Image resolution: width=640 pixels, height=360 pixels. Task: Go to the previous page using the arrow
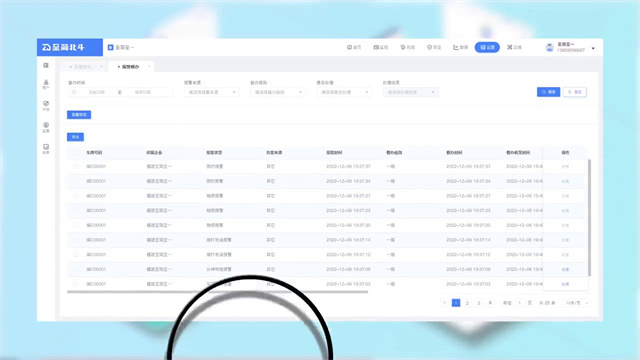coord(444,303)
